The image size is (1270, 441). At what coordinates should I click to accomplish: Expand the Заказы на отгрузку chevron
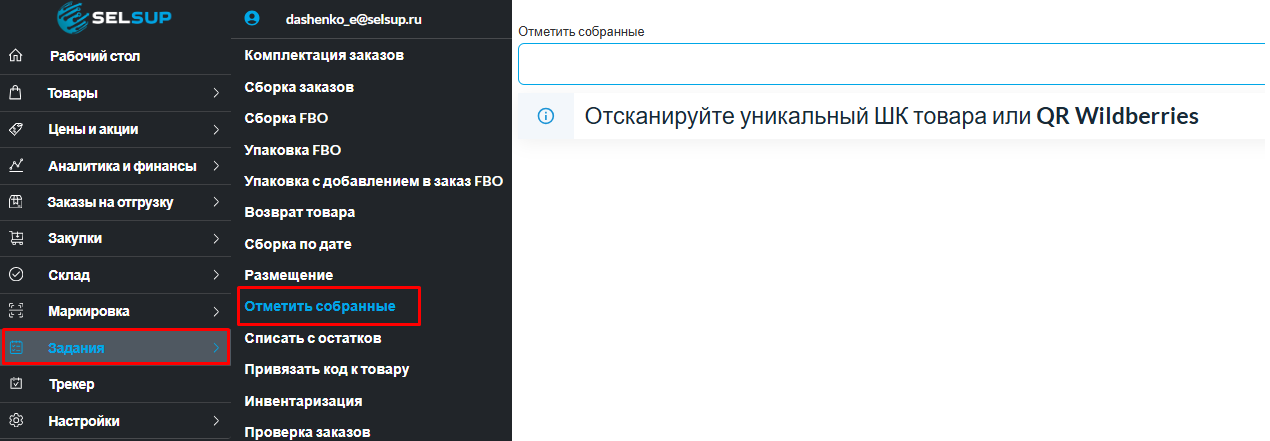[216, 202]
